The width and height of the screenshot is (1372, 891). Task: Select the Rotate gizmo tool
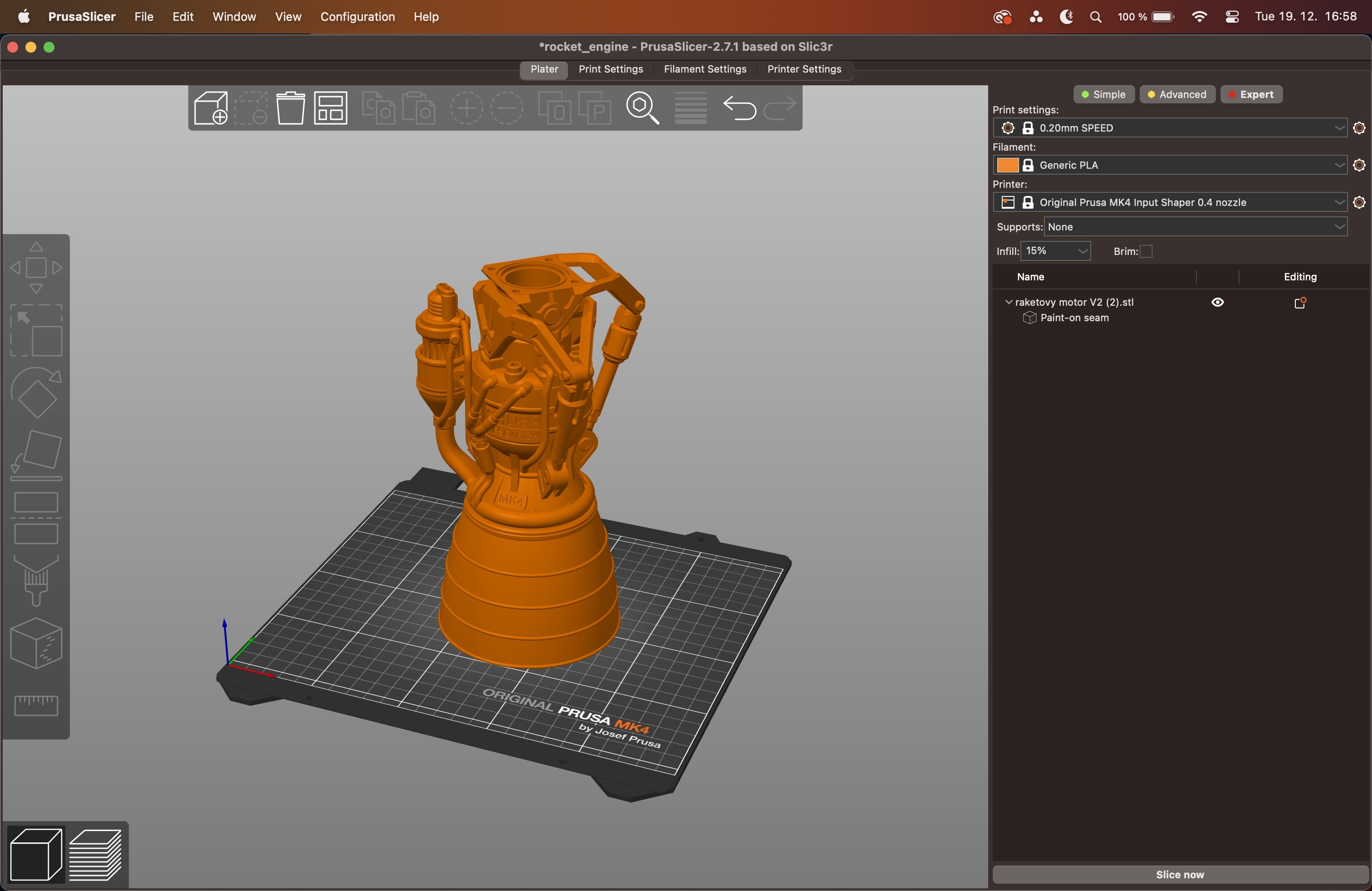36,393
